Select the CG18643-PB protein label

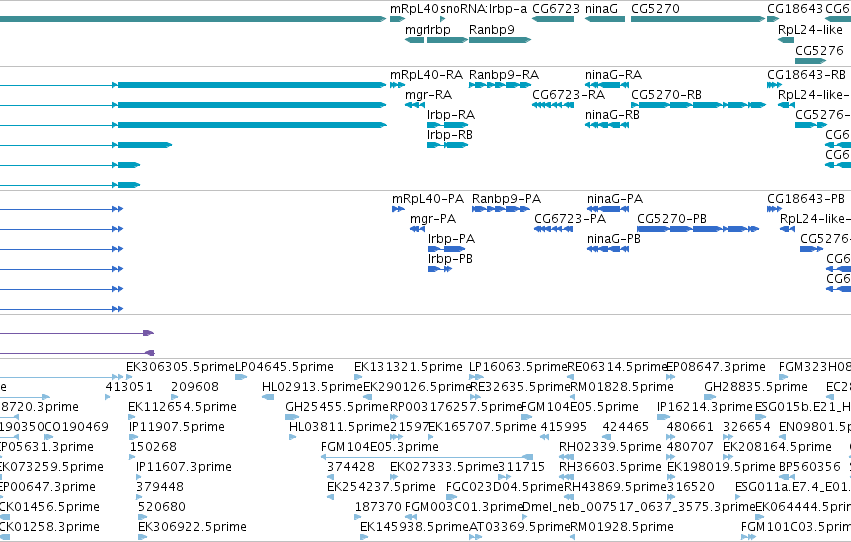[x=805, y=199]
